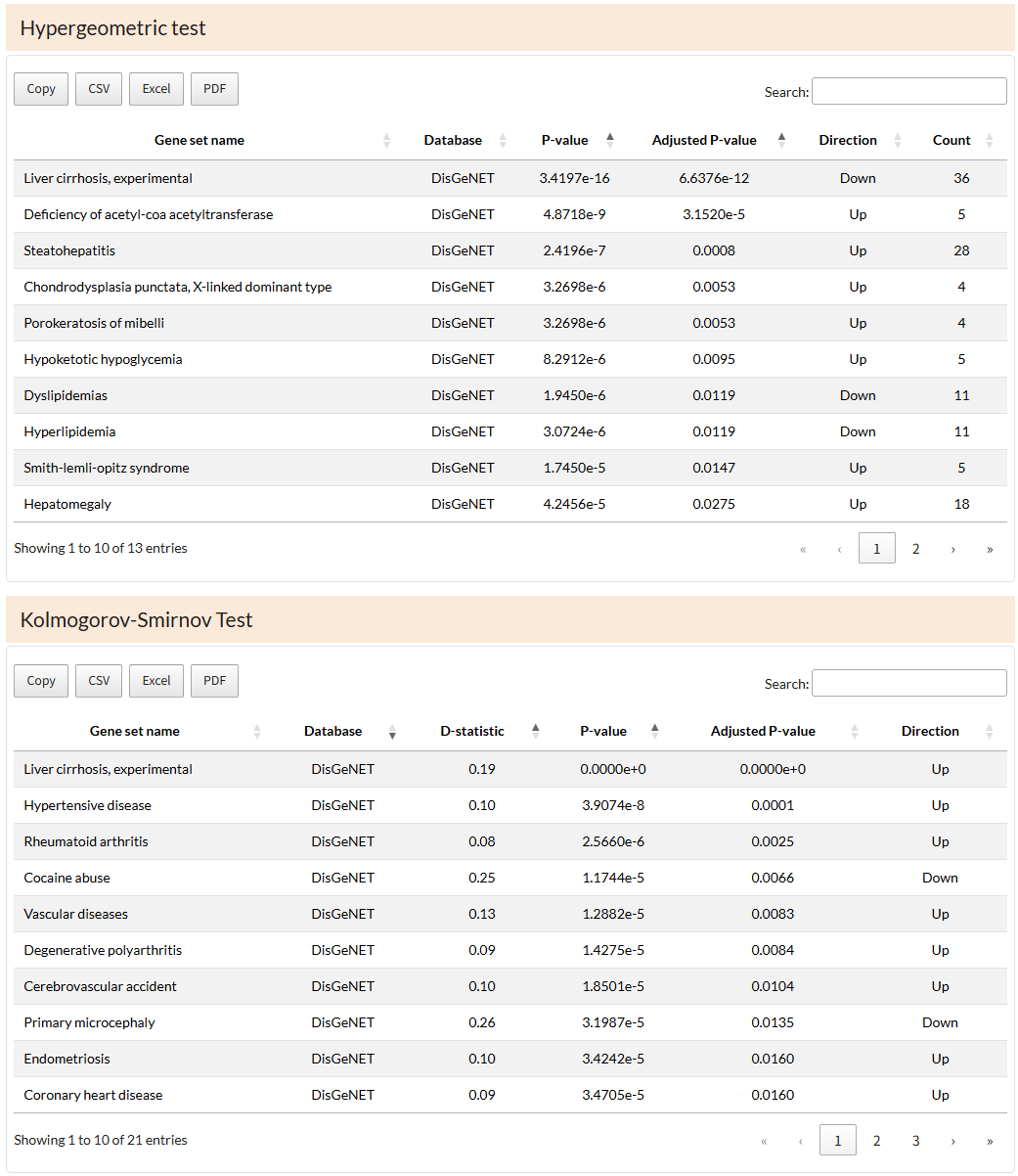This screenshot has width=1018, height=1176.
Task: Sort Kolmogorov-Smirnov table by Direction
Action: click(x=936, y=731)
